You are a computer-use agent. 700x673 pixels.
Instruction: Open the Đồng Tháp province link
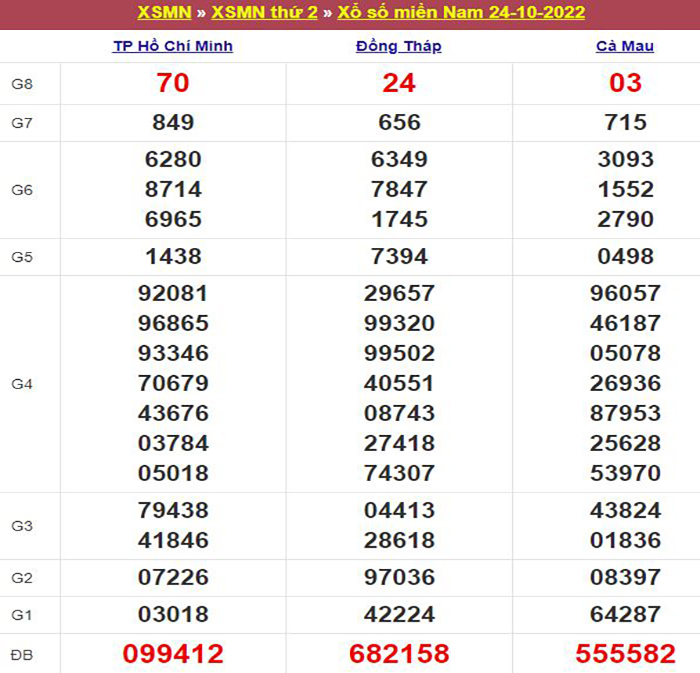pos(399,46)
